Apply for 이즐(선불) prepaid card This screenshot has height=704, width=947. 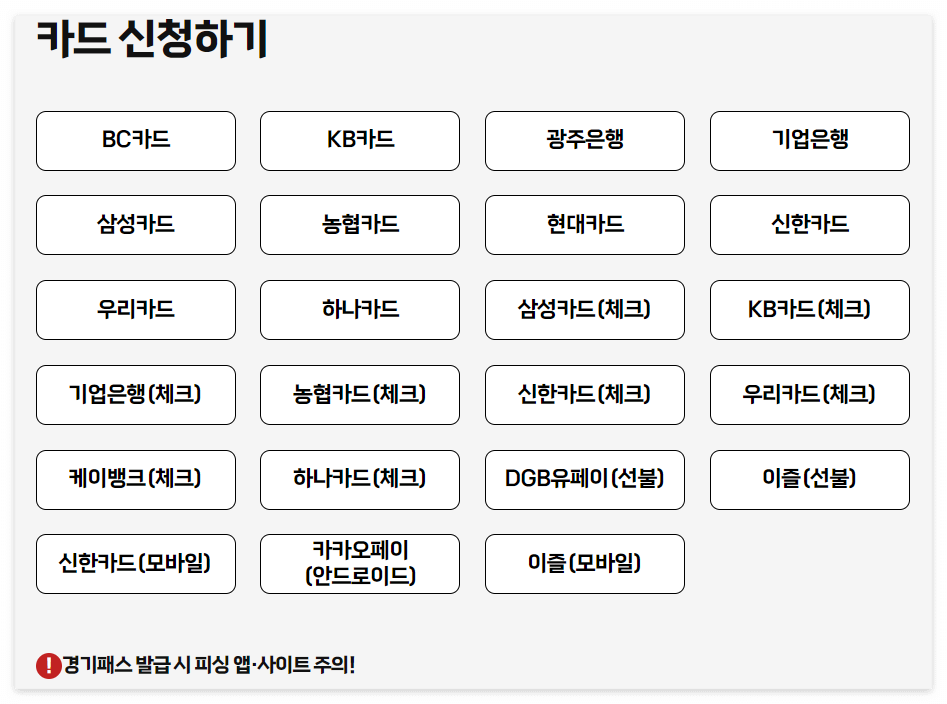pyautogui.click(x=809, y=480)
